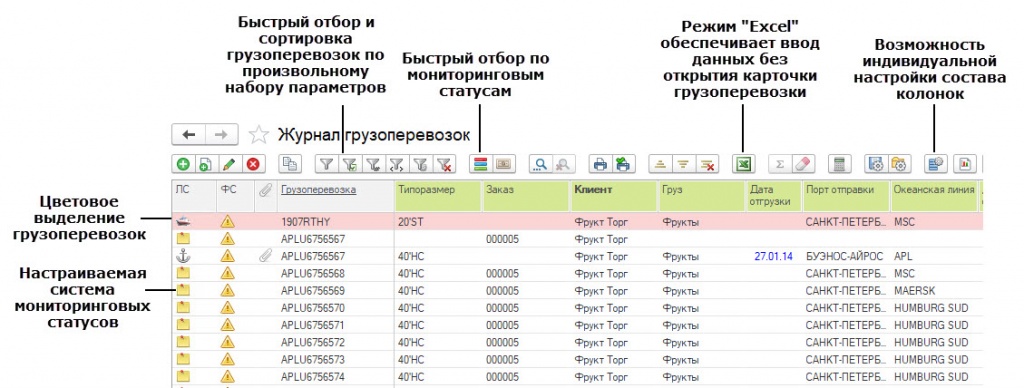Click Фрукты cargo cell in row APLU6756569
Image resolution: width=1024 pixels, height=388 pixels.
(x=680, y=290)
